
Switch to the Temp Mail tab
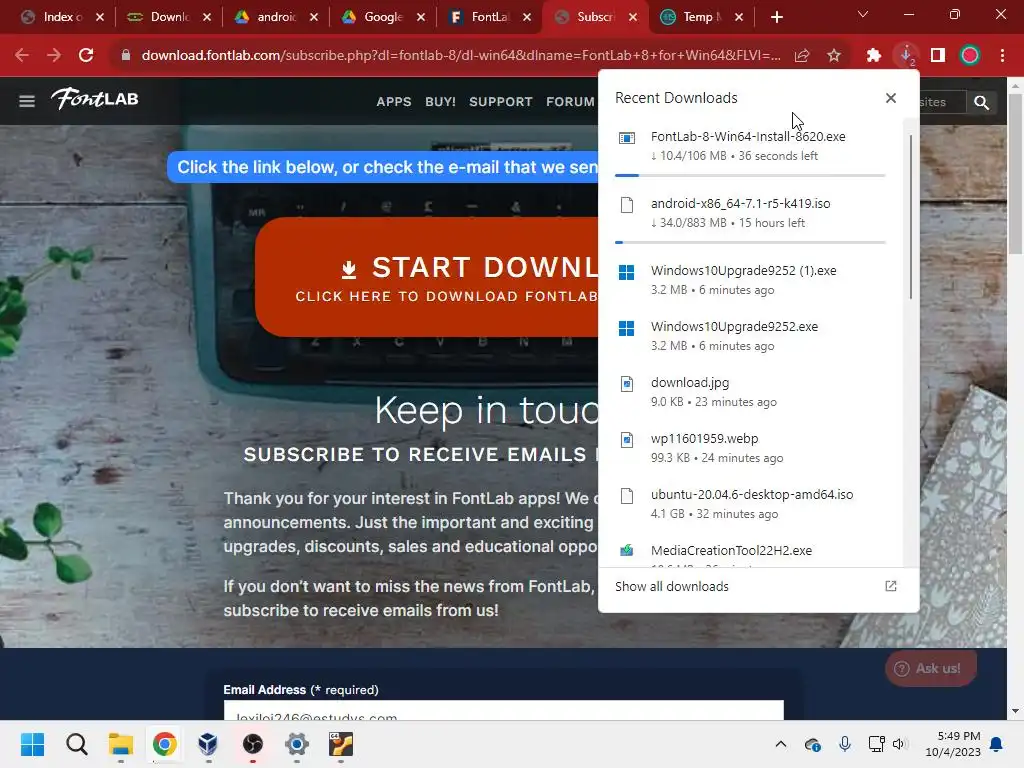point(702,17)
